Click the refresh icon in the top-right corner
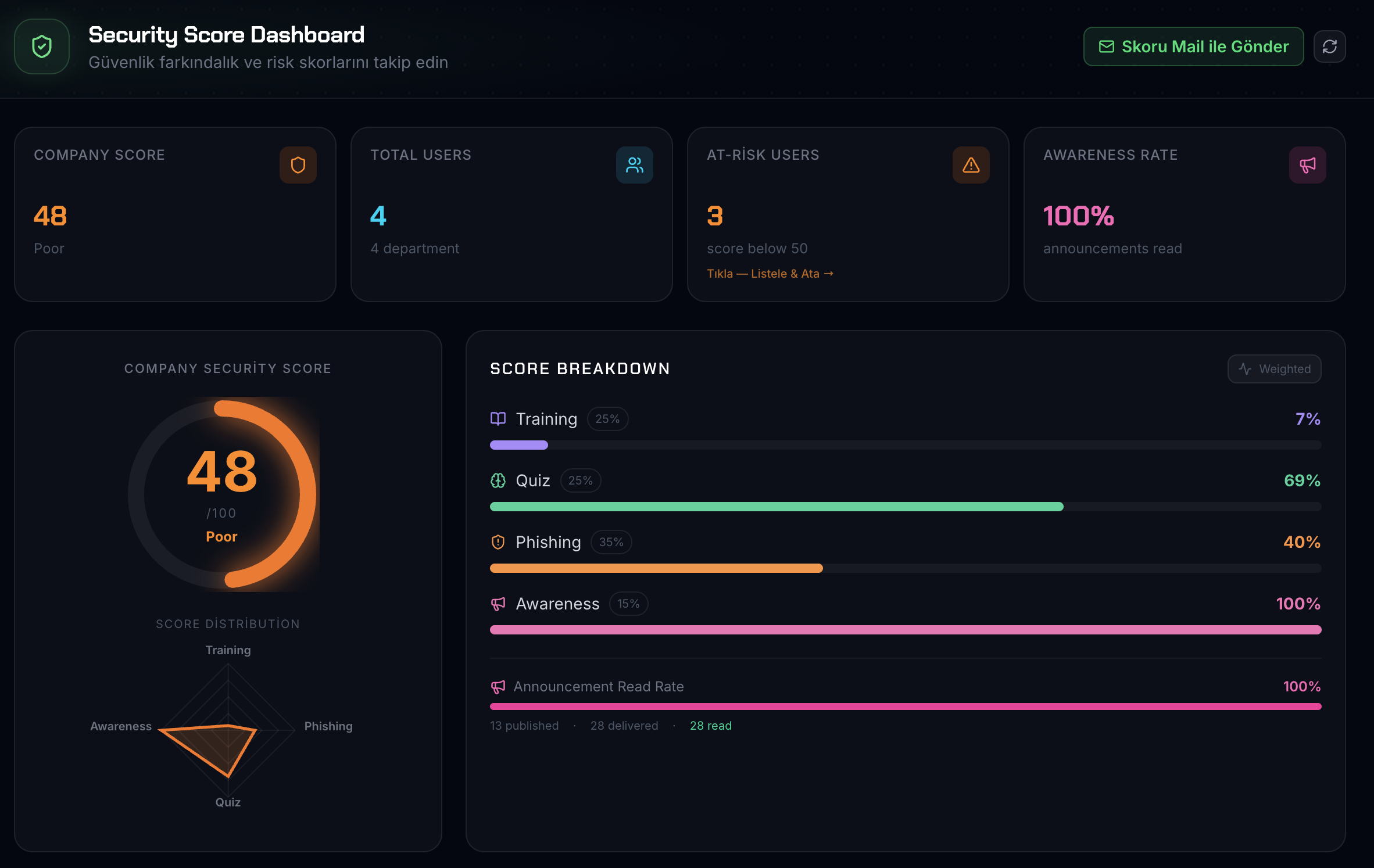Viewport: 1374px width, 868px height. pyautogui.click(x=1330, y=46)
